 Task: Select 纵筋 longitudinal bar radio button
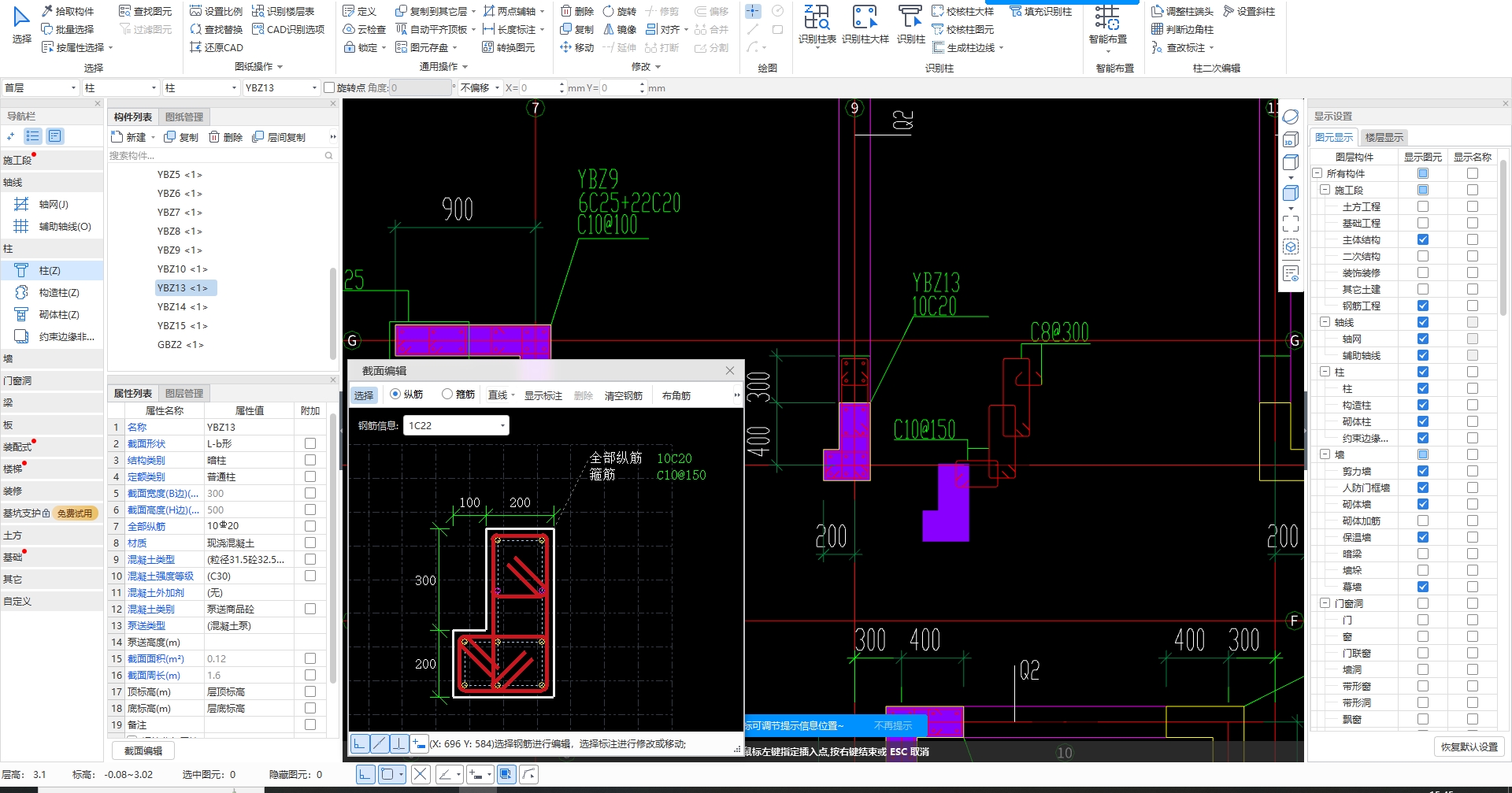(395, 394)
